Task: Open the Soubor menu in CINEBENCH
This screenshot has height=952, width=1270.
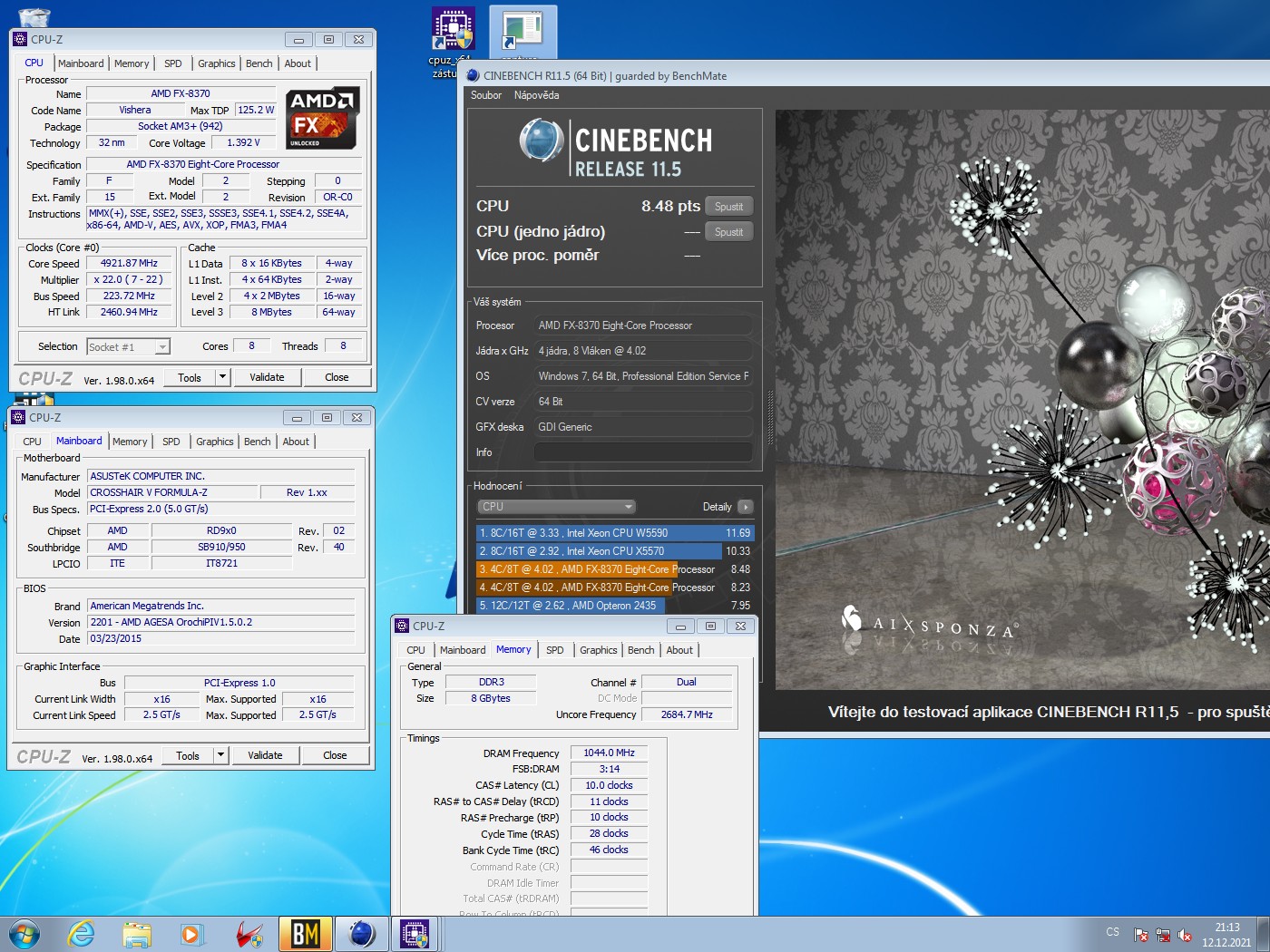Action: 486,95
